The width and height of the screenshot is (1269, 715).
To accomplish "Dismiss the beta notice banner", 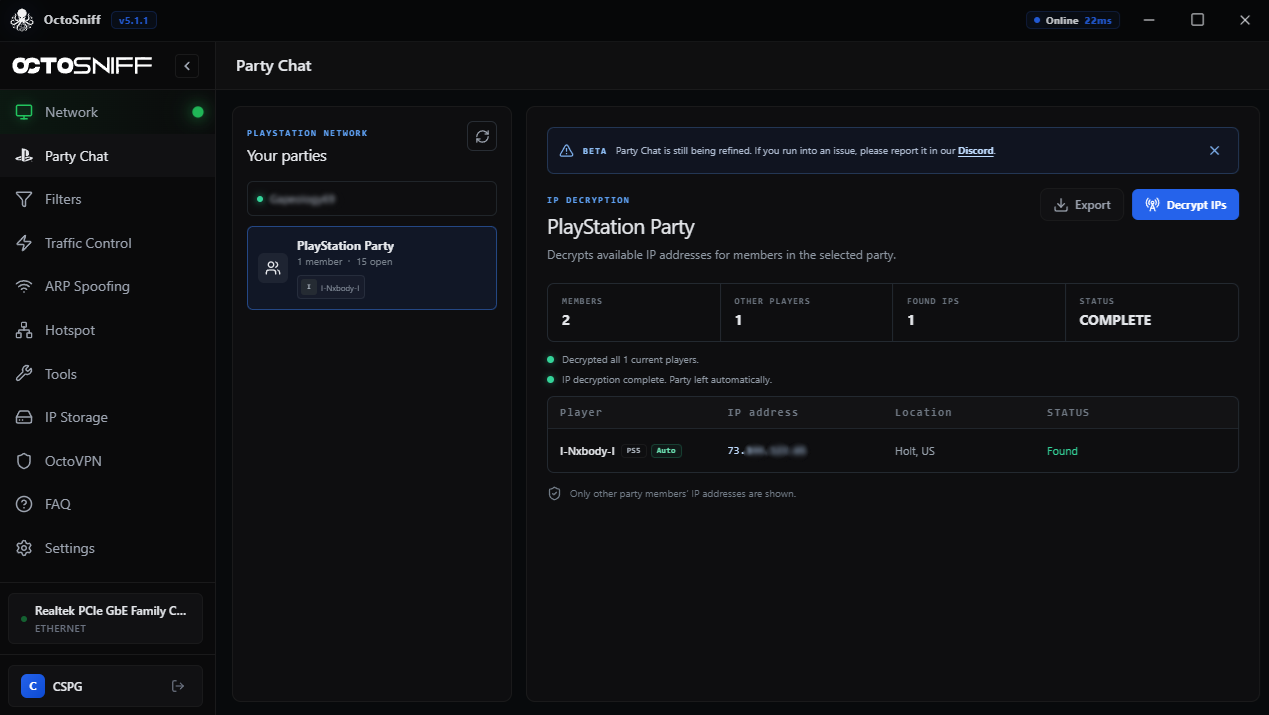I will pos(1215,151).
